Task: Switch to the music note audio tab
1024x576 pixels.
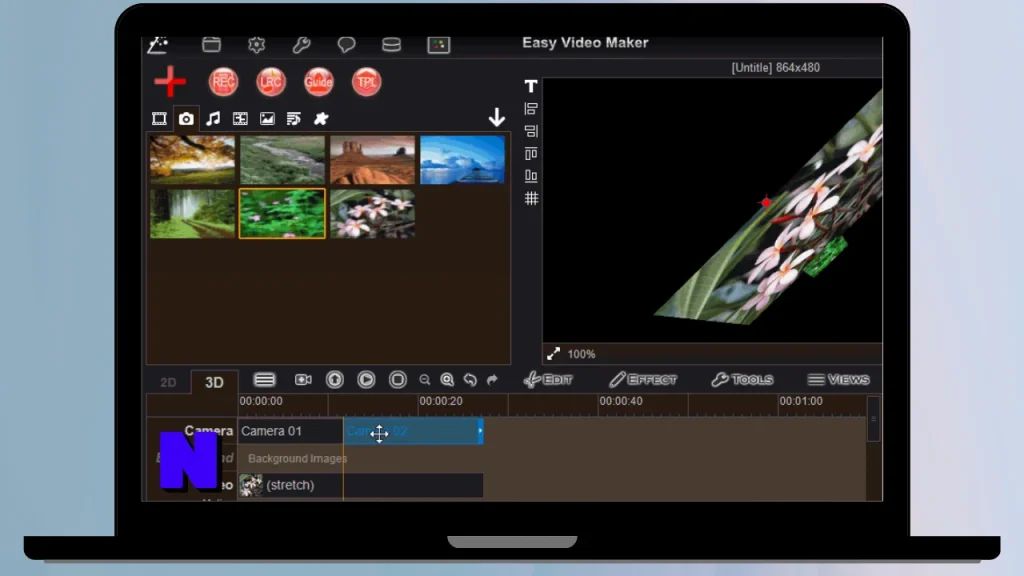Action: tap(213, 118)
